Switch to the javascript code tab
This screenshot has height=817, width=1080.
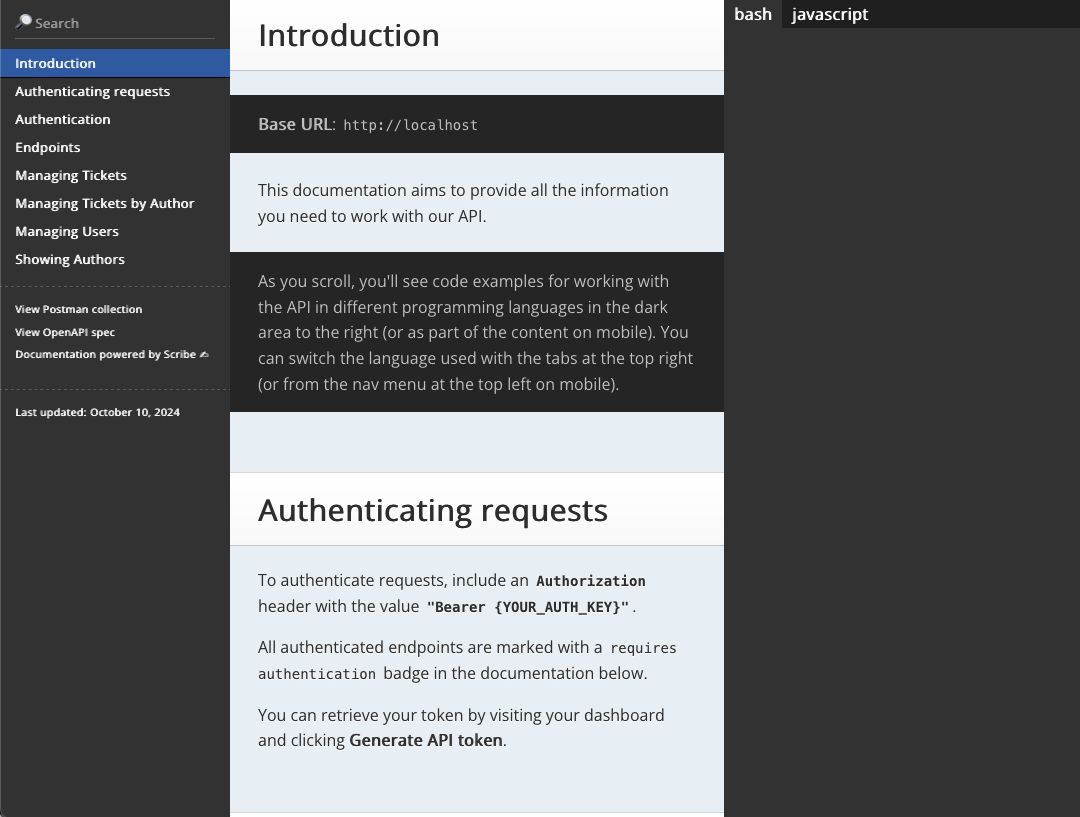(829, 14)
